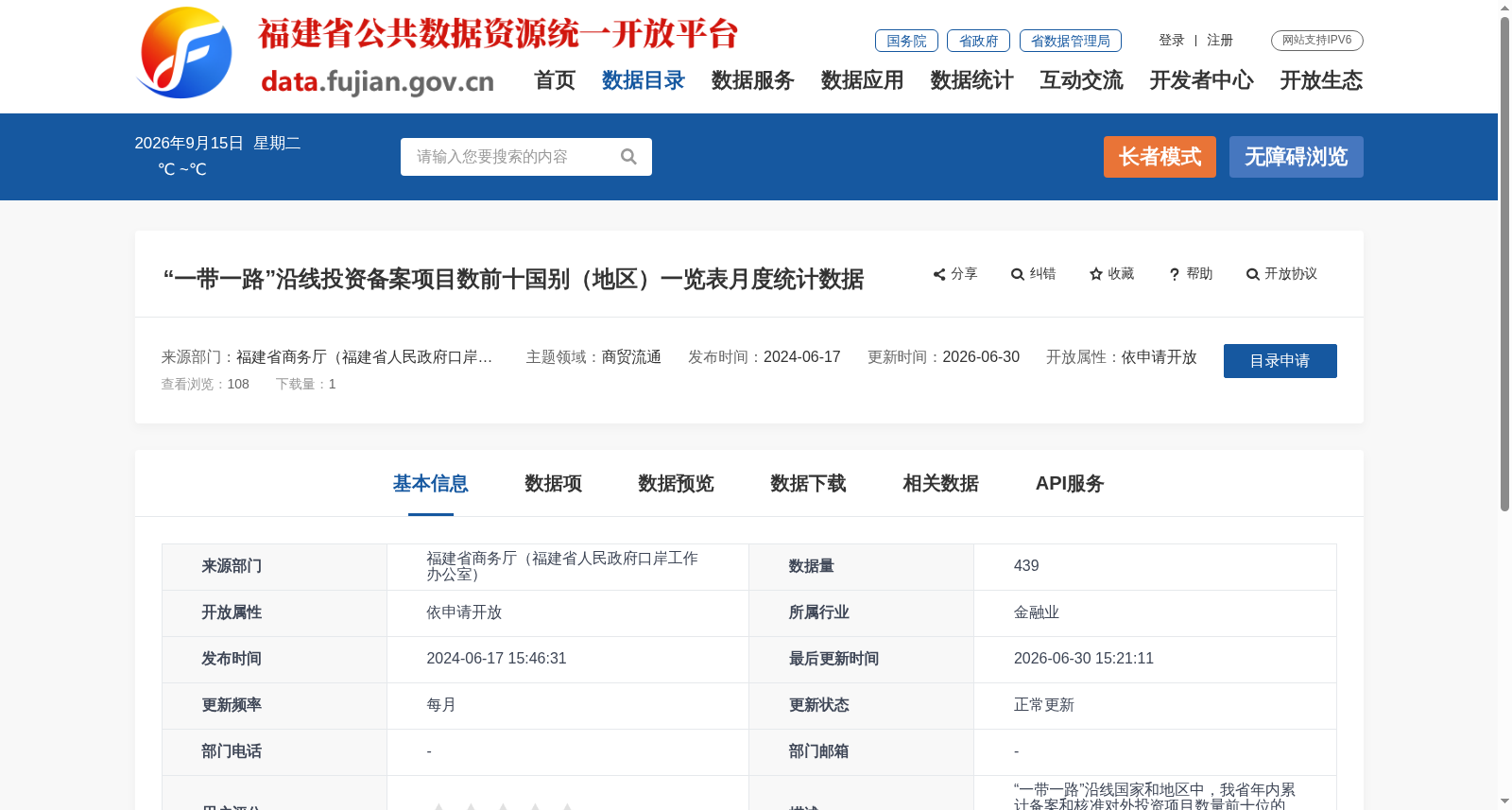Click the 每月 update frequency cell
Viewport: 1512px width, 810px height.
[x=568, y=705]
